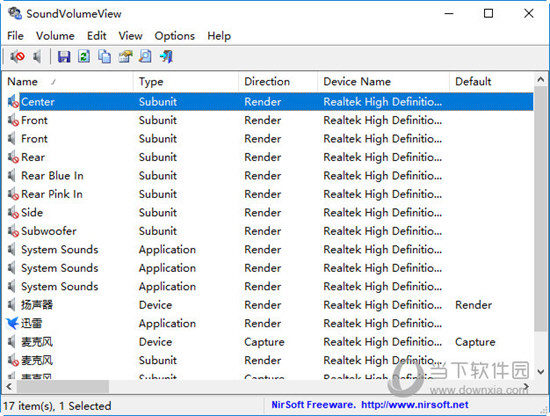
Task: Open the Volume menu
Action: (55, 36)
